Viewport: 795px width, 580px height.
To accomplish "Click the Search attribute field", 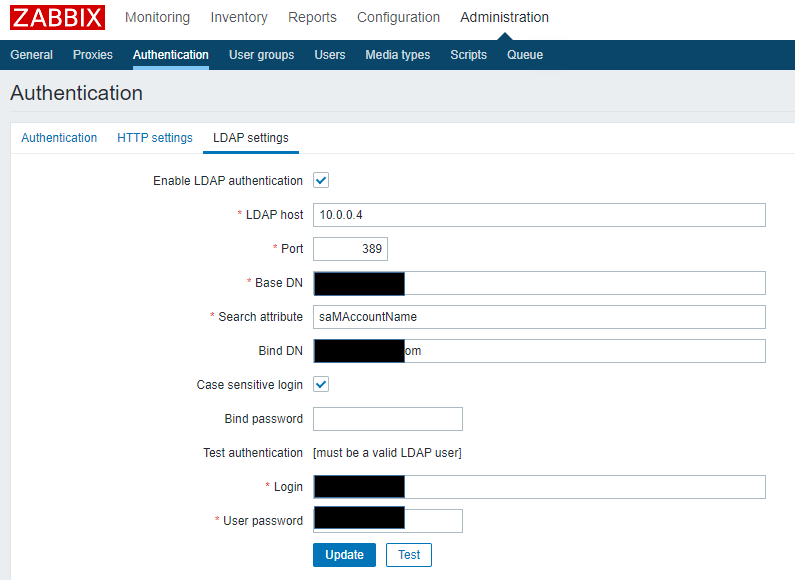I will [x=539, y=317].
